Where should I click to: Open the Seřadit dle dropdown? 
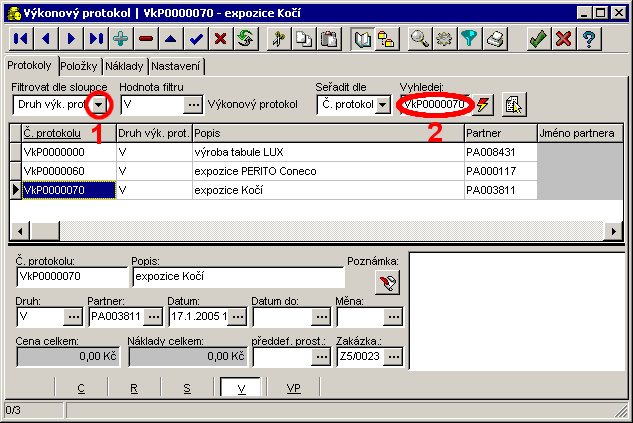[383, 104]
